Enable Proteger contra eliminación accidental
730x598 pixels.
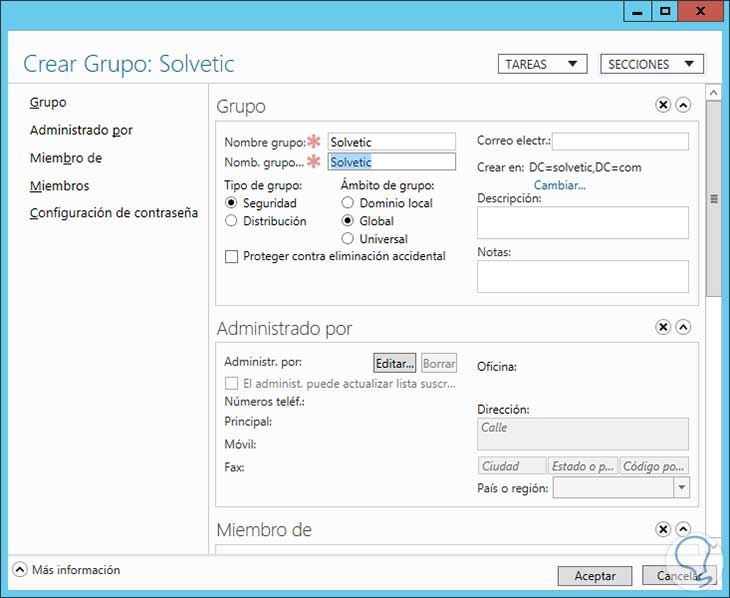click(x=231, y=257)
